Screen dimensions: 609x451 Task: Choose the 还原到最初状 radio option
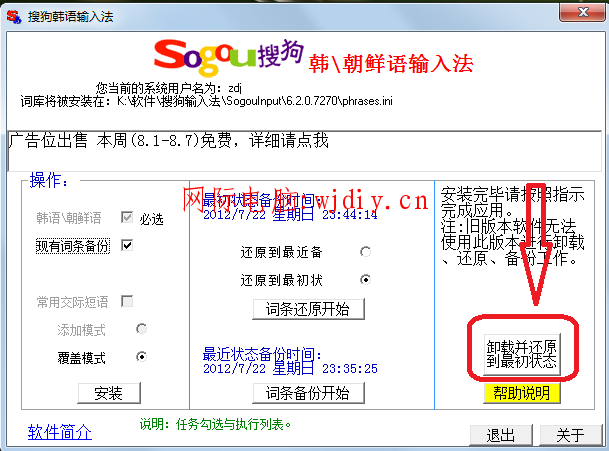pos(365,279)
